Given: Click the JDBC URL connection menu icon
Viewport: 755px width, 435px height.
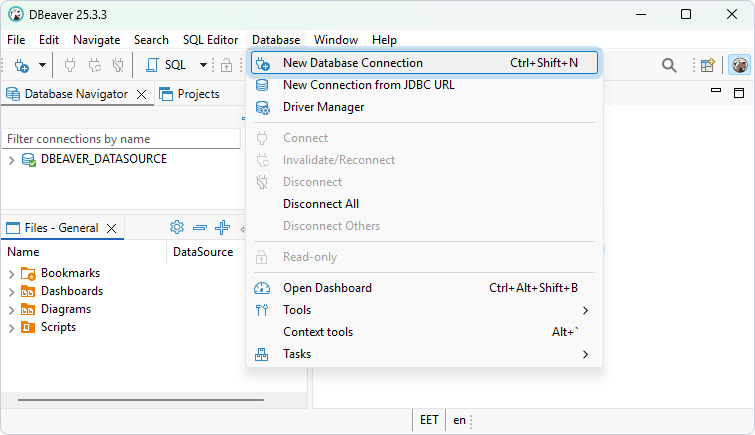Looking at the screenshot, I should click(x=262, y=85).
